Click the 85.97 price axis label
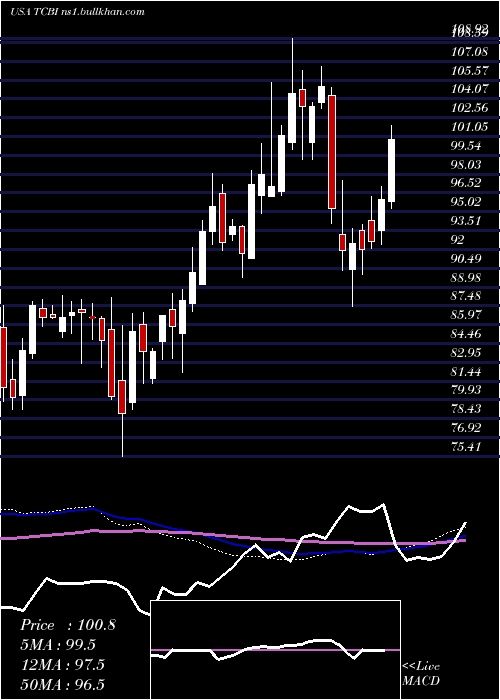The image size is (500, 700). coord(467,315)
